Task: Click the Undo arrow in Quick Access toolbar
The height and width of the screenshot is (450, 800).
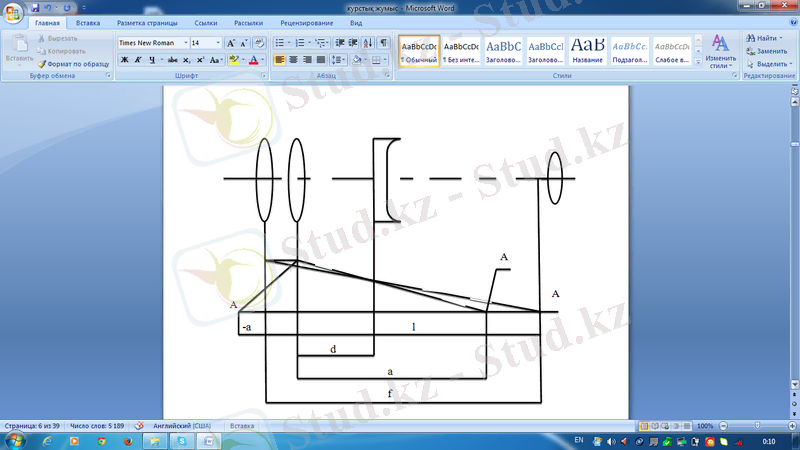Action: (47, 8)
